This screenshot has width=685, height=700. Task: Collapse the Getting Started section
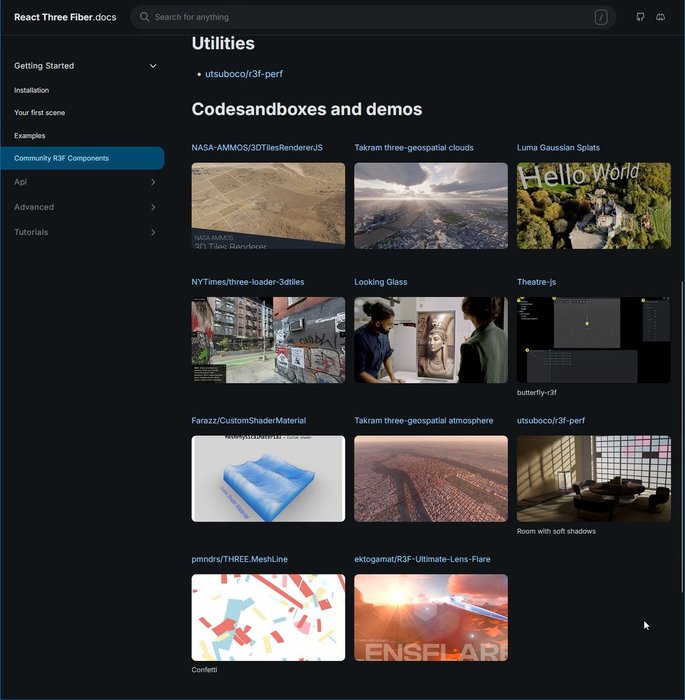153,66
